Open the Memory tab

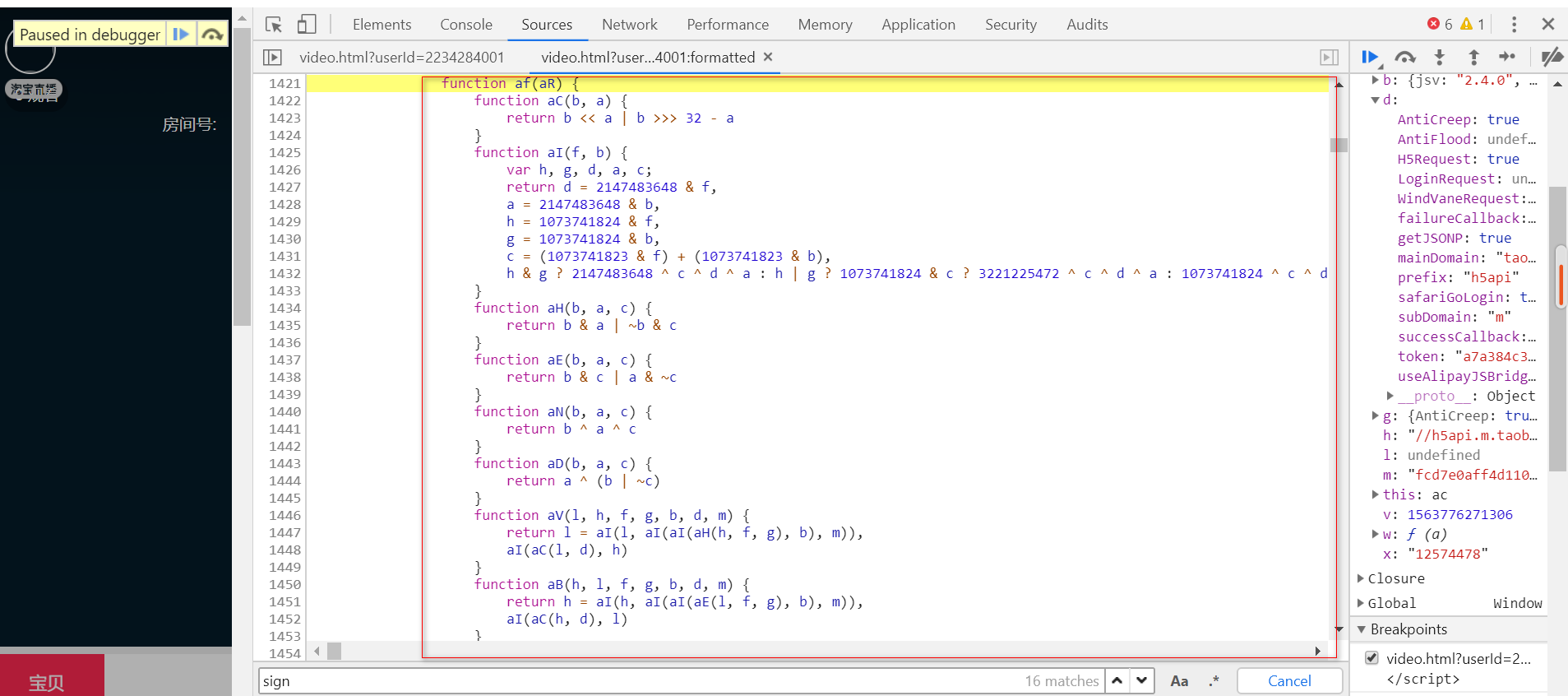(x=825, y=25)
